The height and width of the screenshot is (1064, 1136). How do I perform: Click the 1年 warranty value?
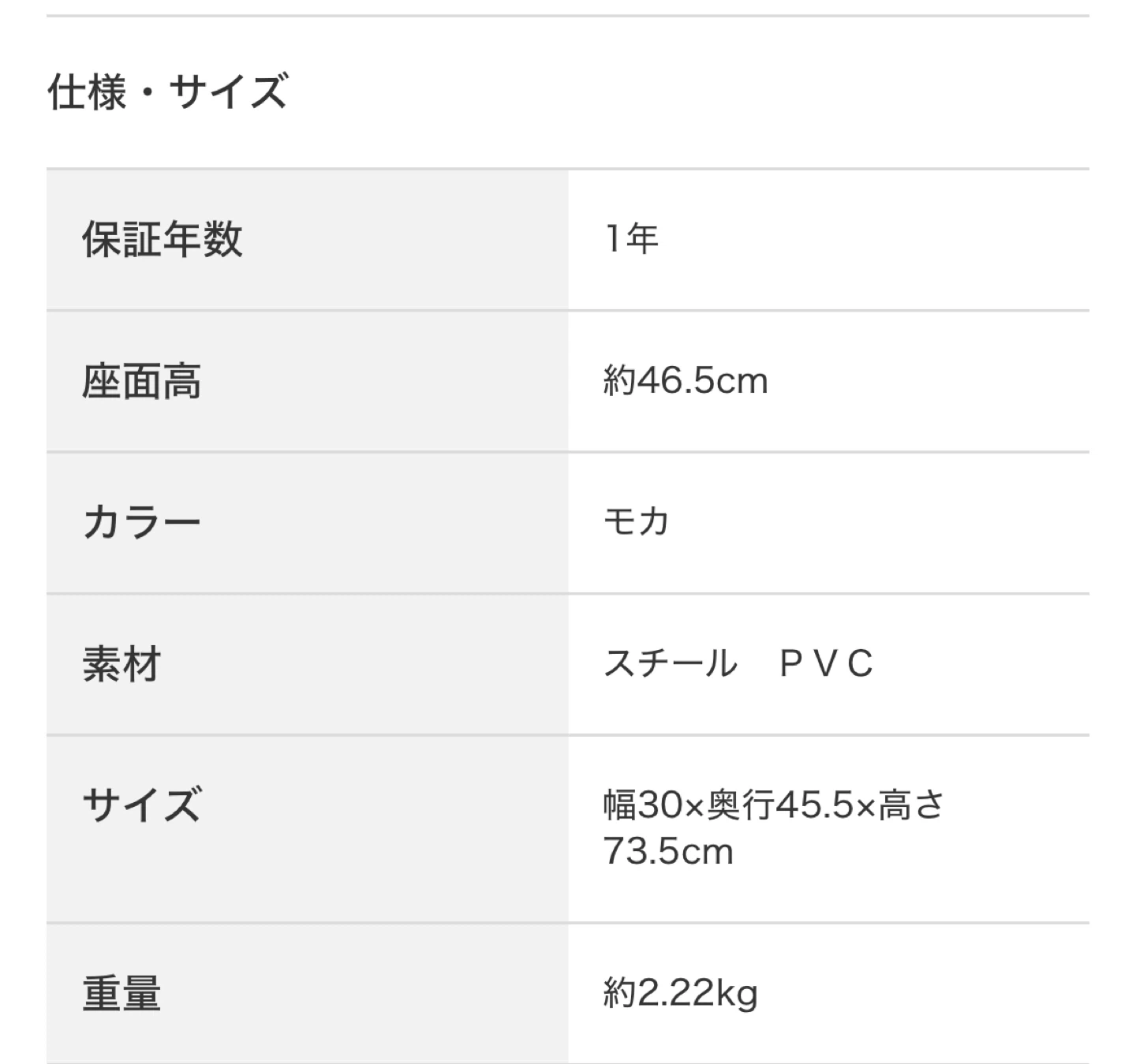[x=631, y=238]
